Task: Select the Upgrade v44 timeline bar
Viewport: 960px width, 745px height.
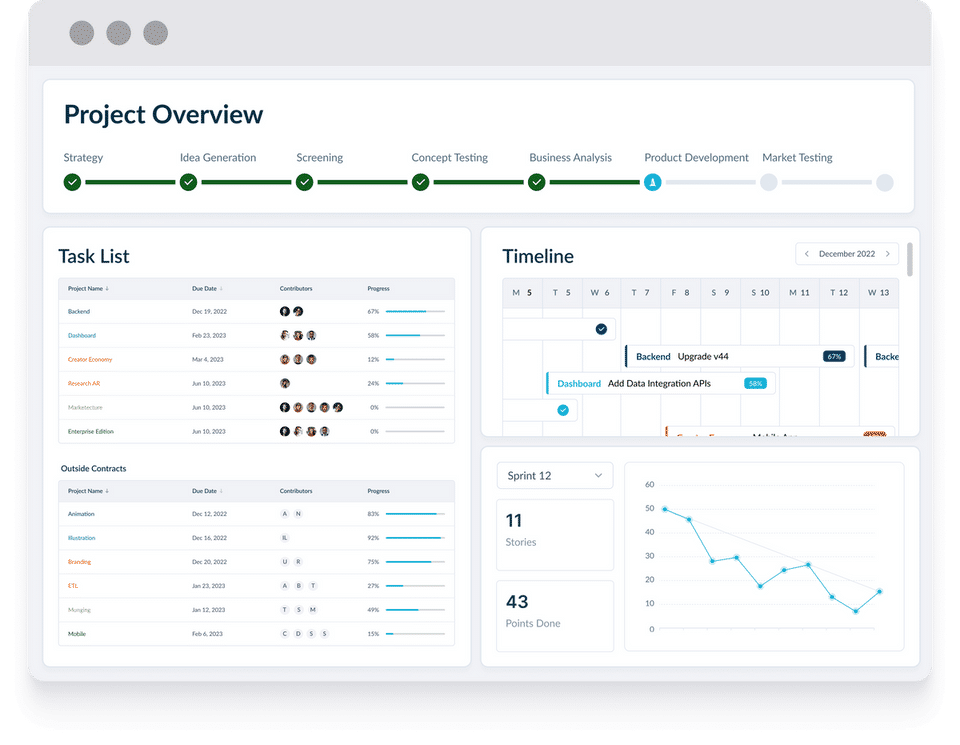Action: pyautogui.click(x=739, y=356)
